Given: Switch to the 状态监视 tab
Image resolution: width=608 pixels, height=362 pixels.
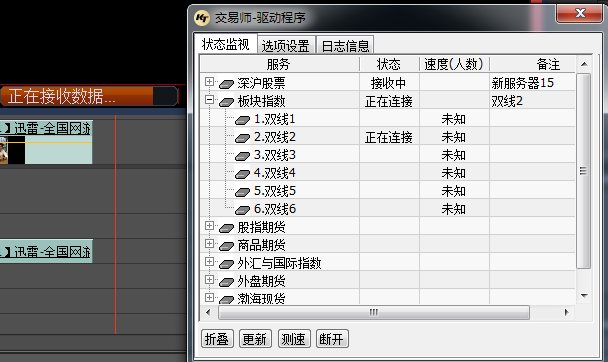Looking at the screenshot, I should coord(226,44).
